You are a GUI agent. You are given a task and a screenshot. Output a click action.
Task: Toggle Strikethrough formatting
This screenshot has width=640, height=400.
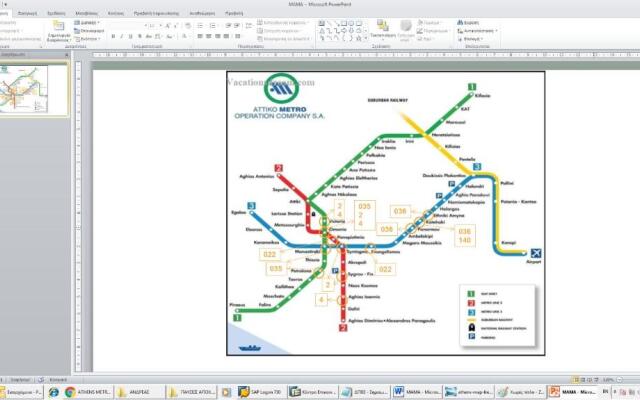pyautogui.click(x=149, y=36)
